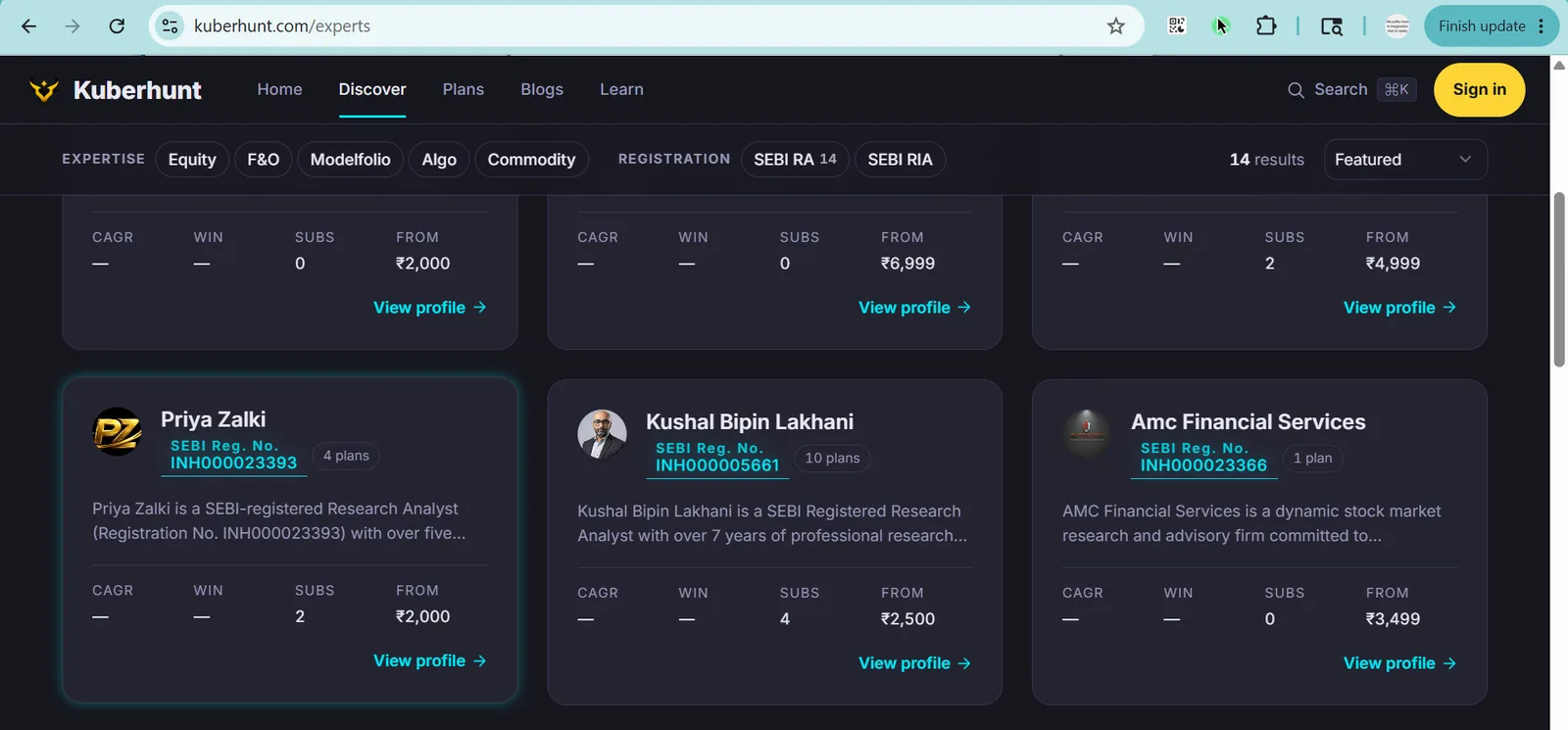Focus the Search box in the site header

(1351, 90)
